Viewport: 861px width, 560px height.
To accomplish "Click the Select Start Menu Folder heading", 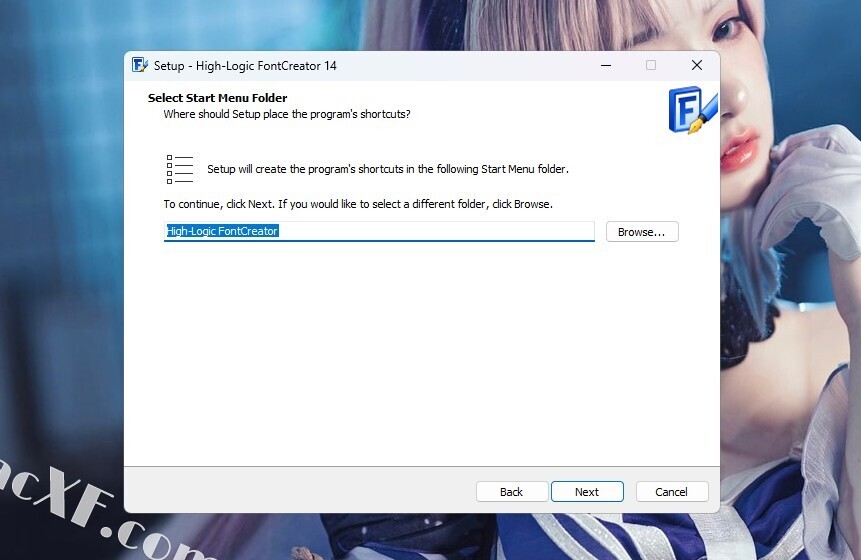I will pyautogui.click(x=217, y=98).
